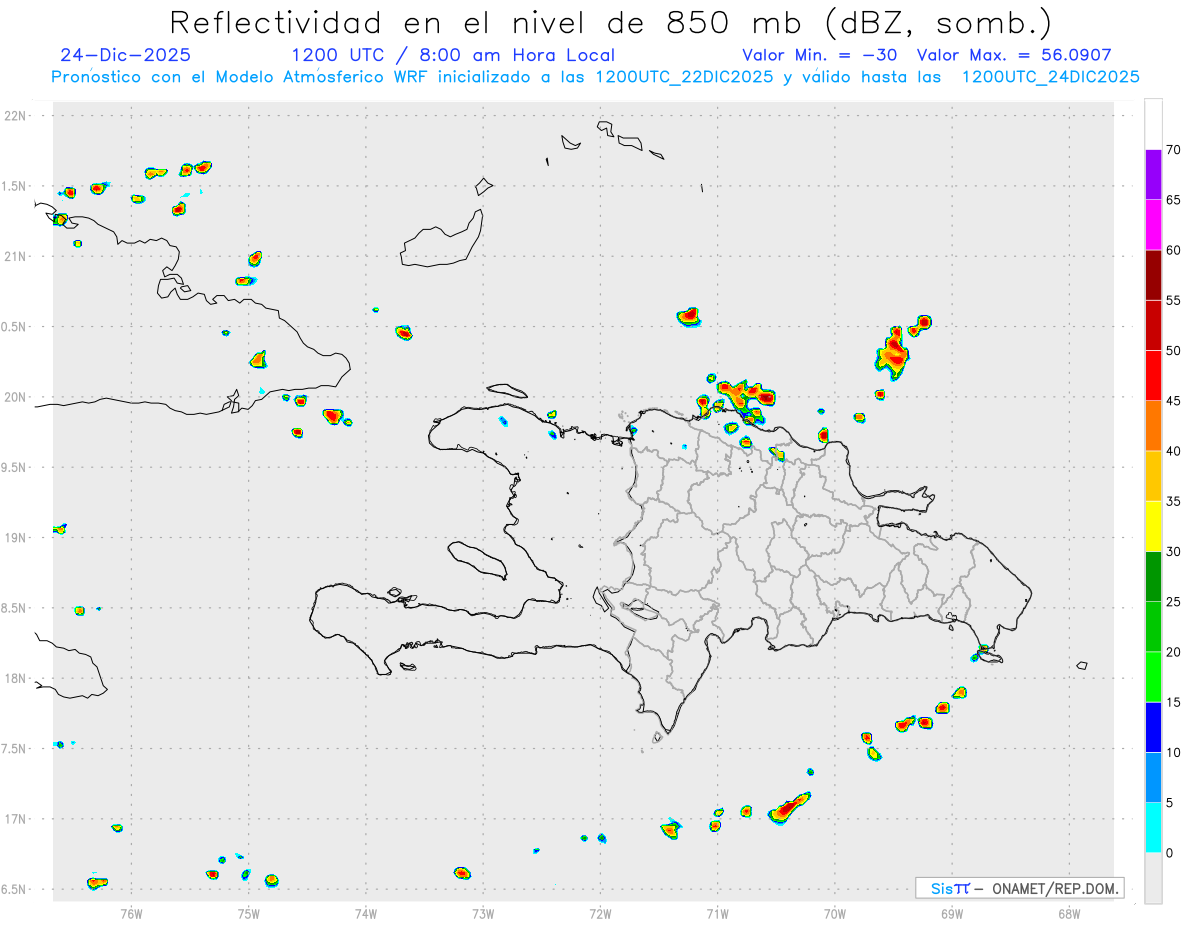
Task: Click the '74W' longitude axis label
Action: [x=366, y=913]
